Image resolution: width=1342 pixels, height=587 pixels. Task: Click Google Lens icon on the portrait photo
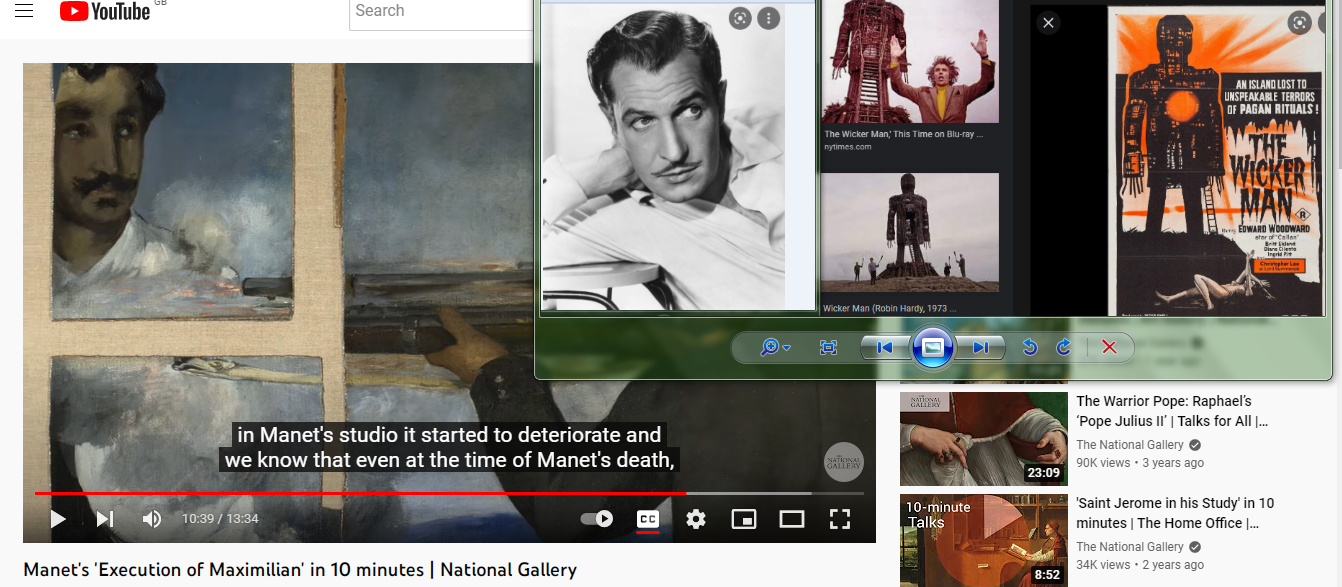point(740,18)
